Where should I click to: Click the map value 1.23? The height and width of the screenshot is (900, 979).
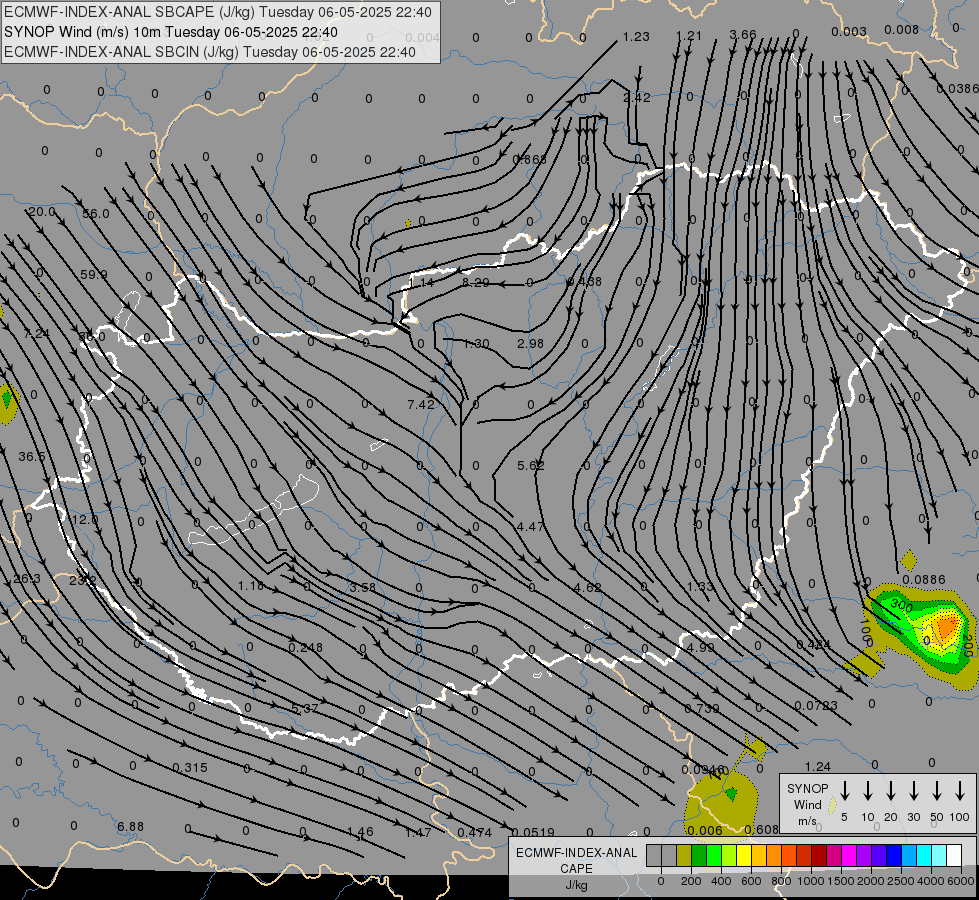click(x=636, y=37)
